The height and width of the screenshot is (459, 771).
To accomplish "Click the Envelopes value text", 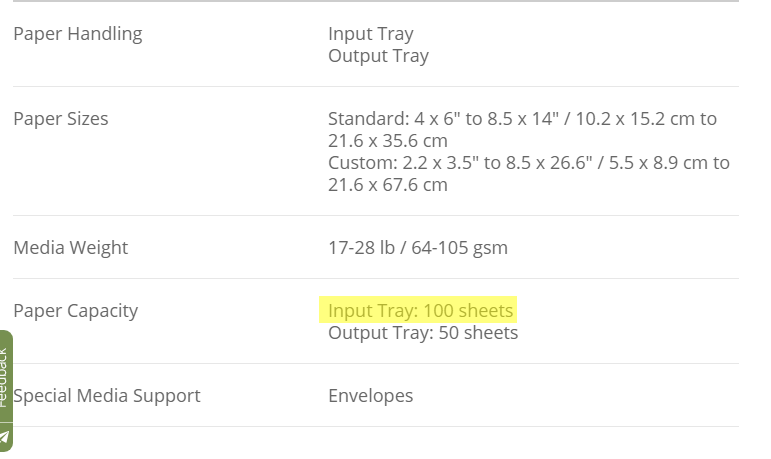I will pos(371,396).
